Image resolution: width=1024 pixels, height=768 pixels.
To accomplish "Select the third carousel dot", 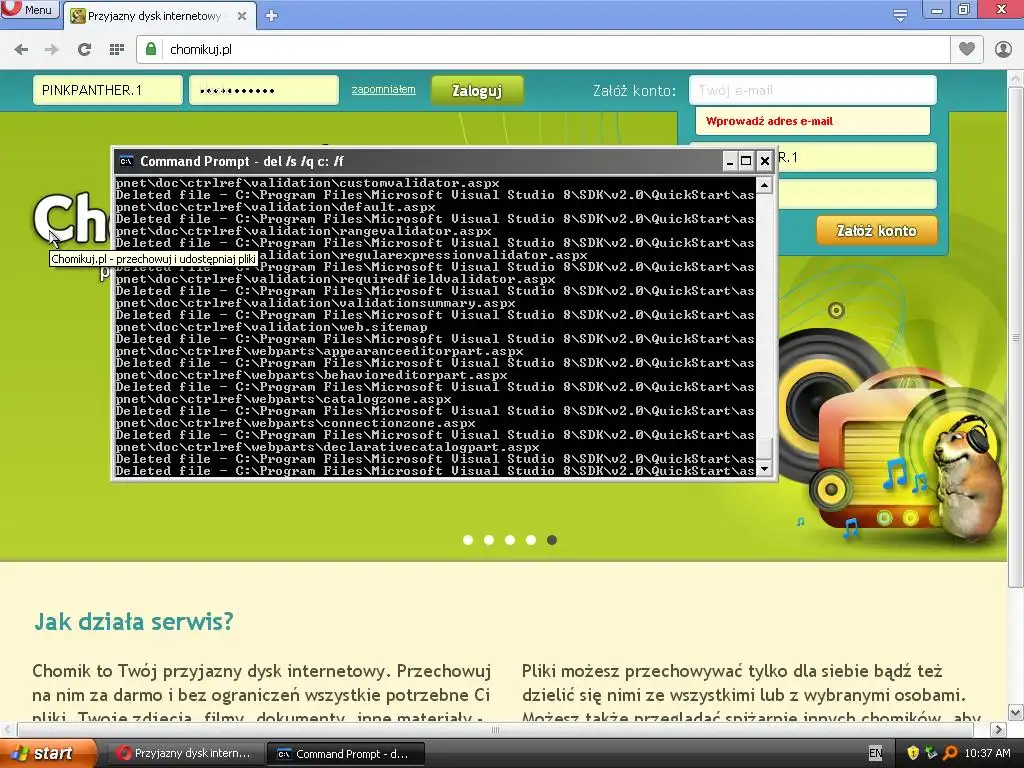I will (510, 540).
